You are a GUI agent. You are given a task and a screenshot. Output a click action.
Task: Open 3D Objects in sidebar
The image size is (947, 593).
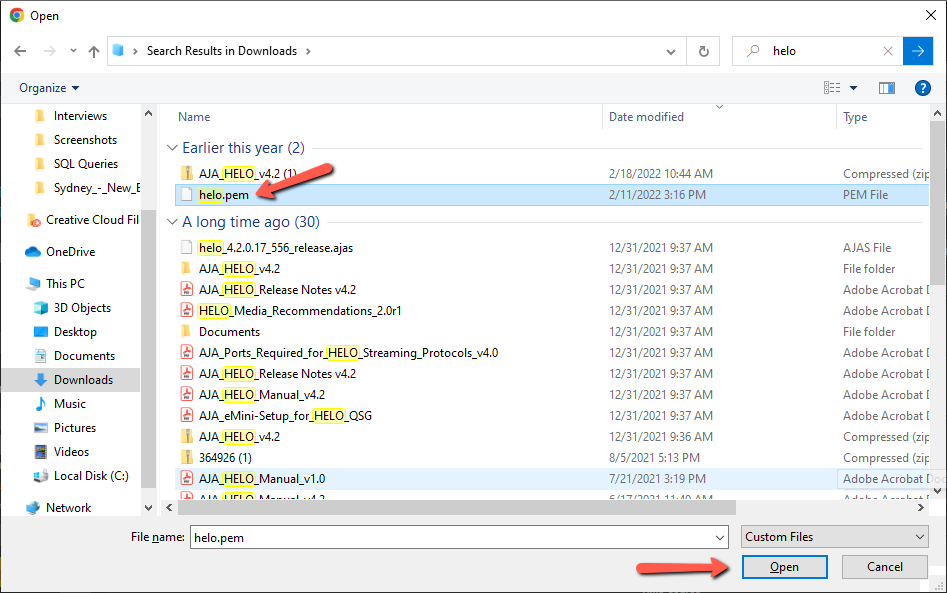pos(82,308)
